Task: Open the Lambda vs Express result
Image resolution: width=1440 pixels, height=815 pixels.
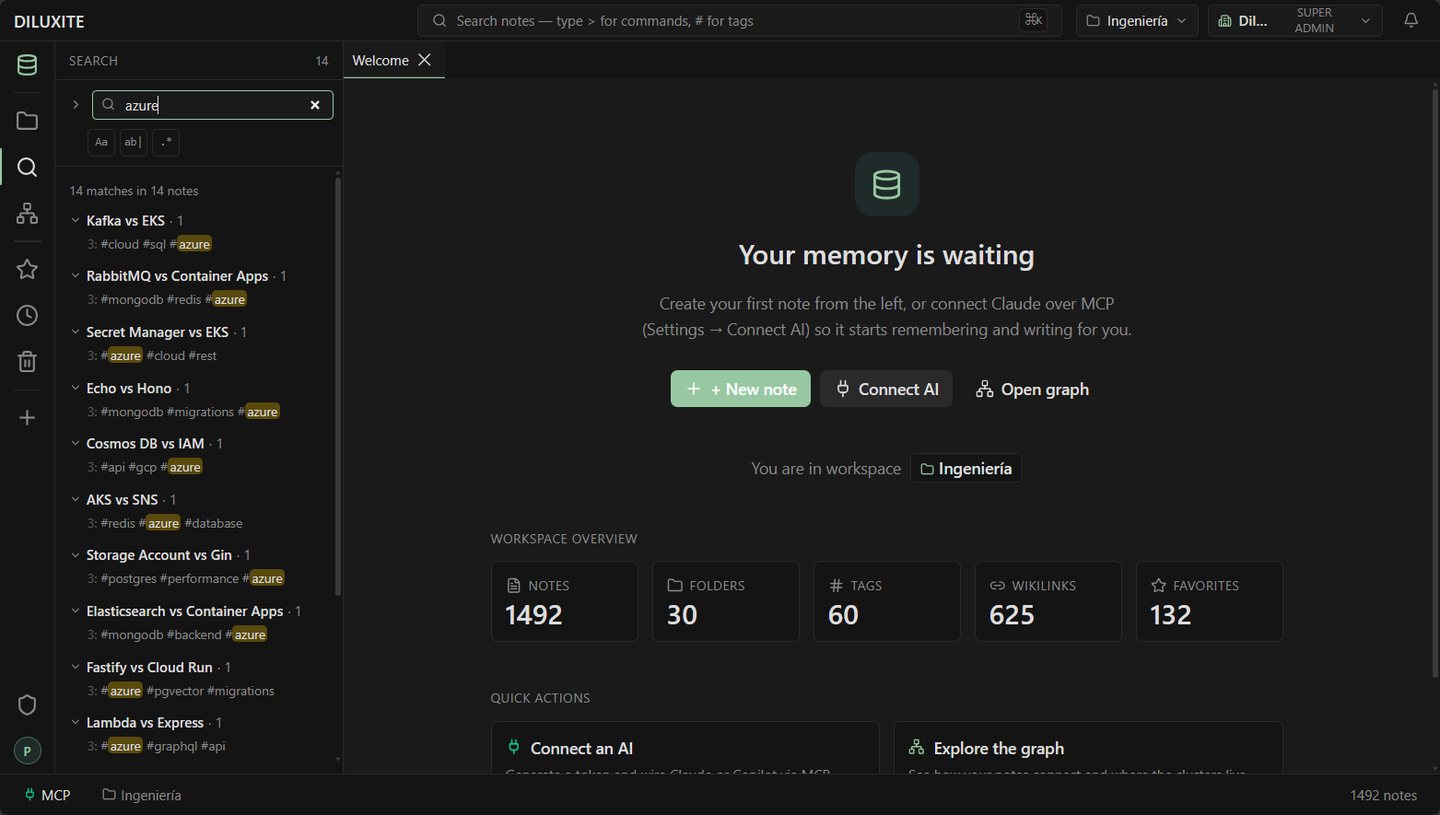Action: coord(145,722)
